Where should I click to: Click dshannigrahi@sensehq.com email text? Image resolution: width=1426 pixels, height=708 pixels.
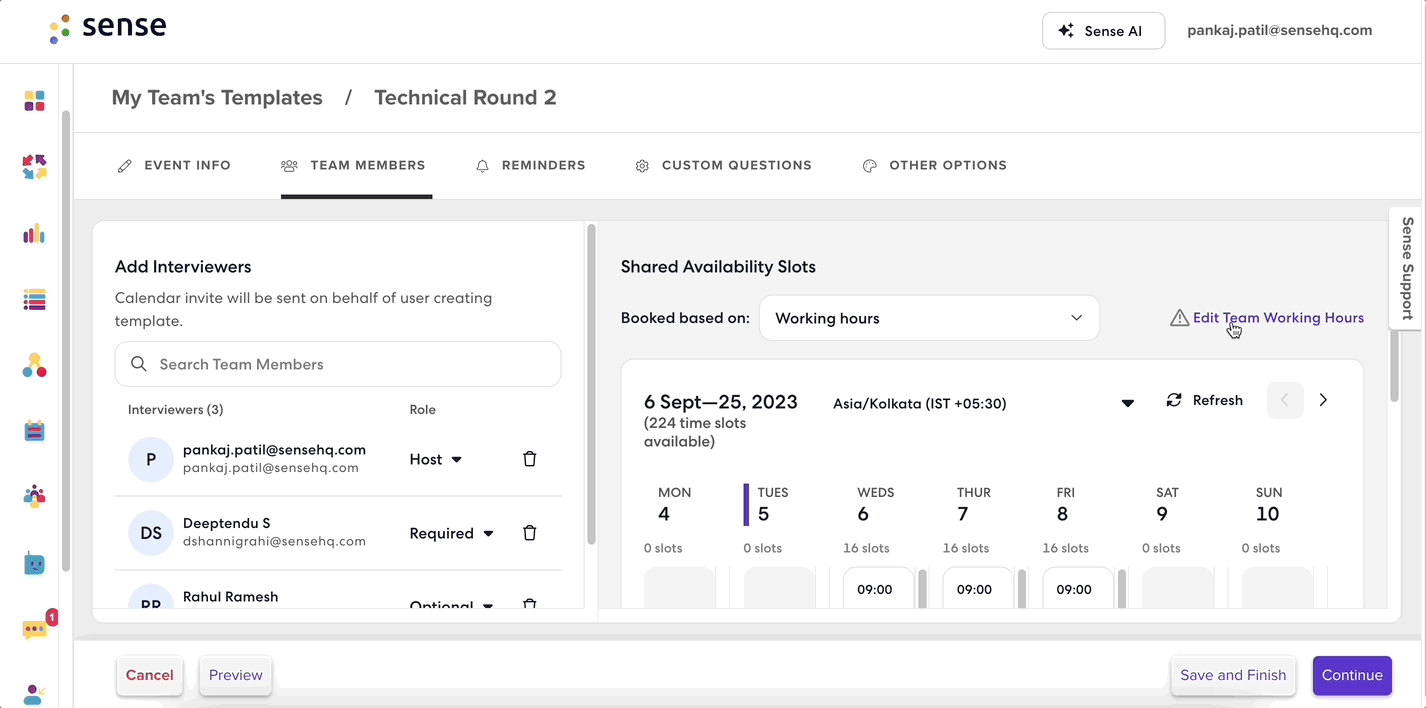pos(274,541)
